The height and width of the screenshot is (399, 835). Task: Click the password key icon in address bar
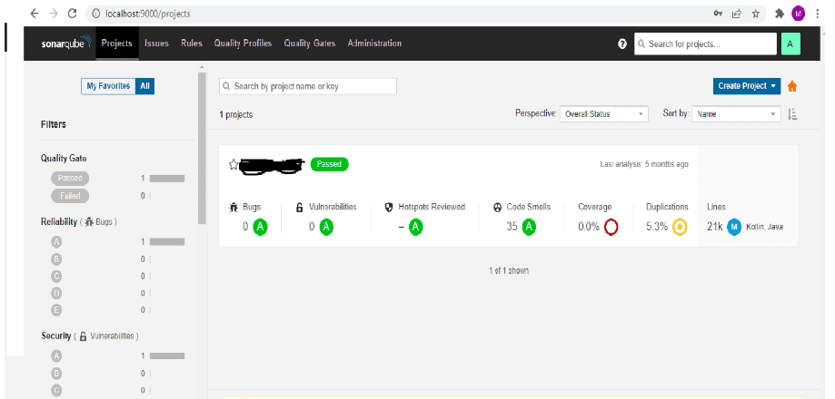tap(718, 14)
